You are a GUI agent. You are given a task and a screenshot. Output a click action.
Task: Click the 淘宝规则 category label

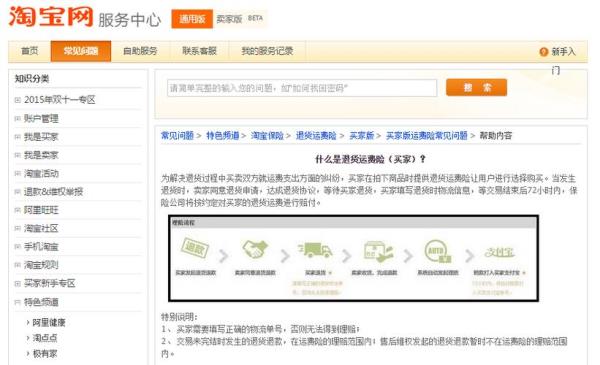(41, 265)
